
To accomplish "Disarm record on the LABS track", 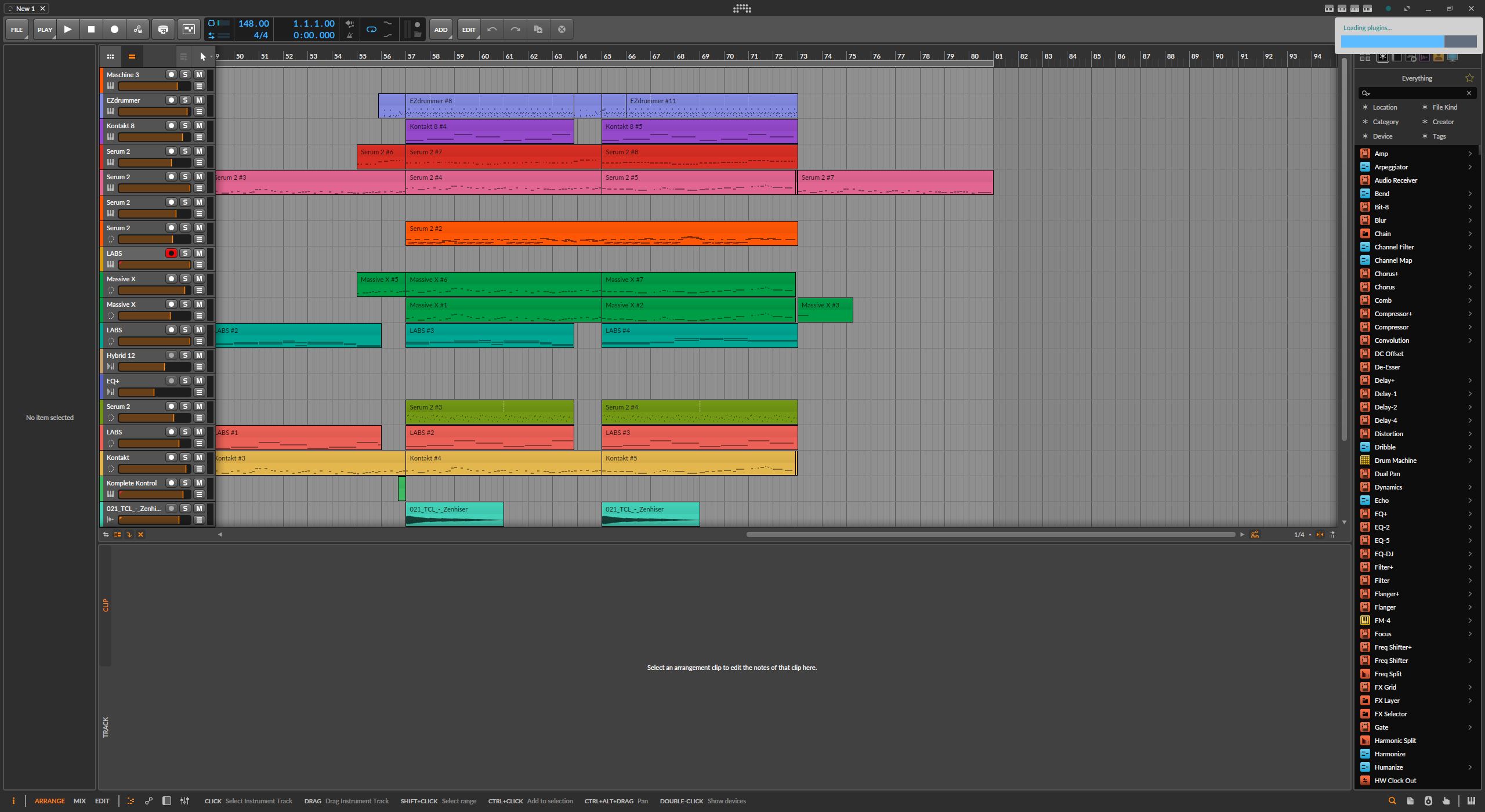I will (x=171, y=253).
